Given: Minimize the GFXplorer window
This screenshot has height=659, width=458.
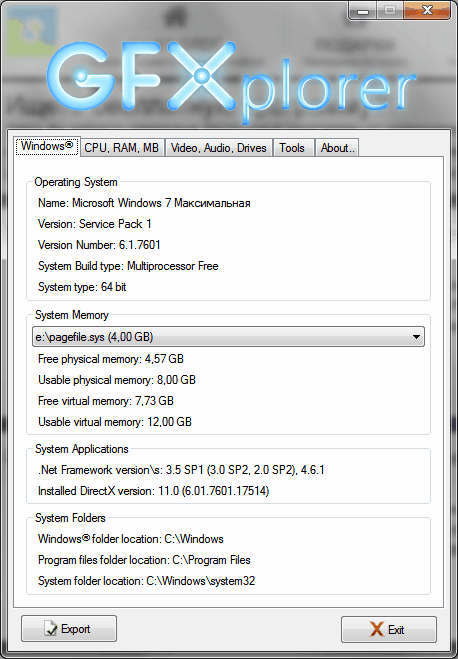Looking at the screenshot, I should (363, 11).
